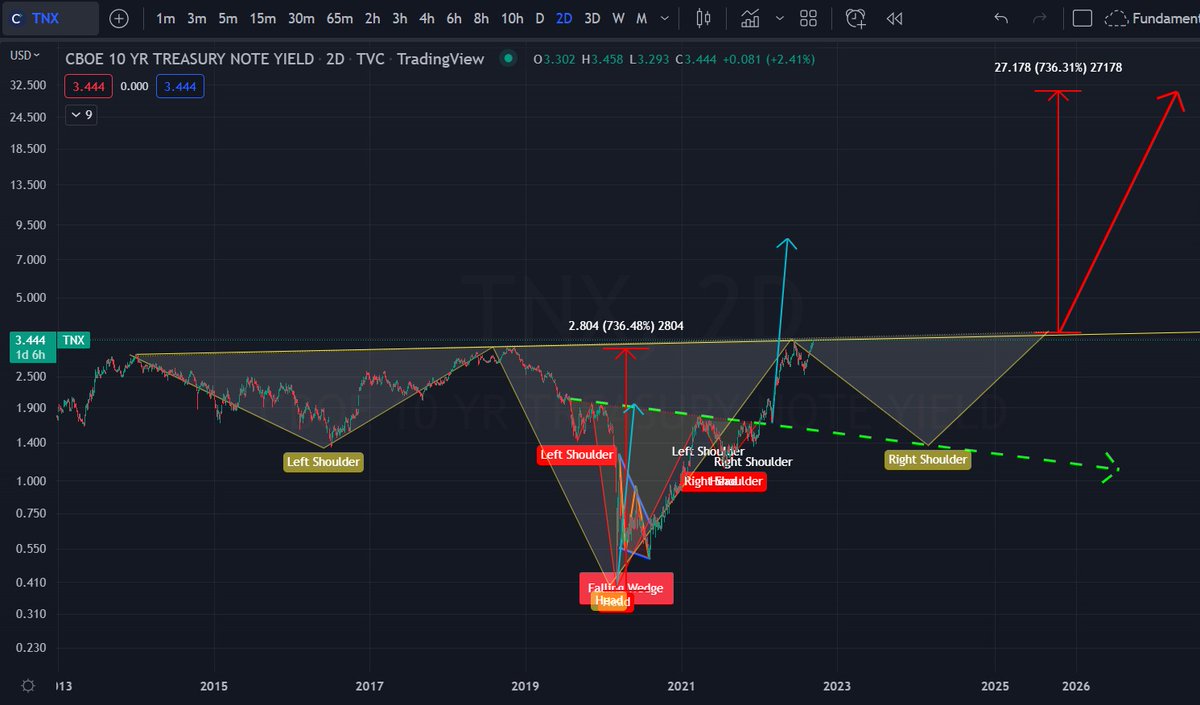
Task: Expand the time interval dropdown arrow
Action: tap(664, 18)
